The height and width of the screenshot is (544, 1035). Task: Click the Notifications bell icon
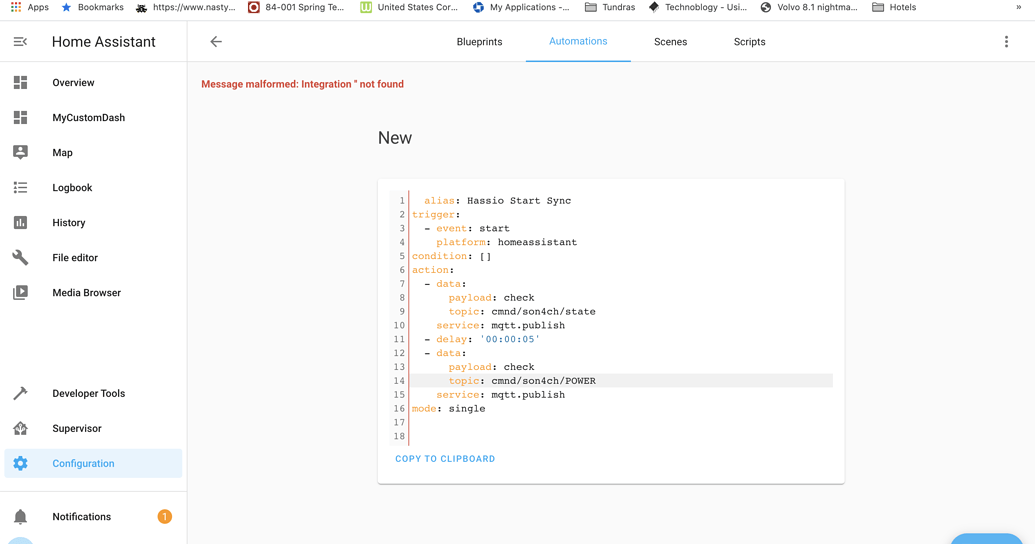[x=20, y=517]
